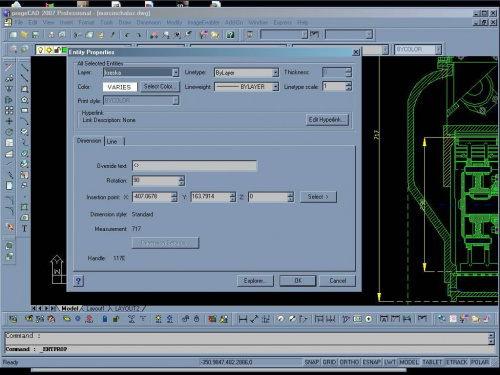Open the Modify menu
500x375 pixels.
pyautogui.click(x=174, y=22)
